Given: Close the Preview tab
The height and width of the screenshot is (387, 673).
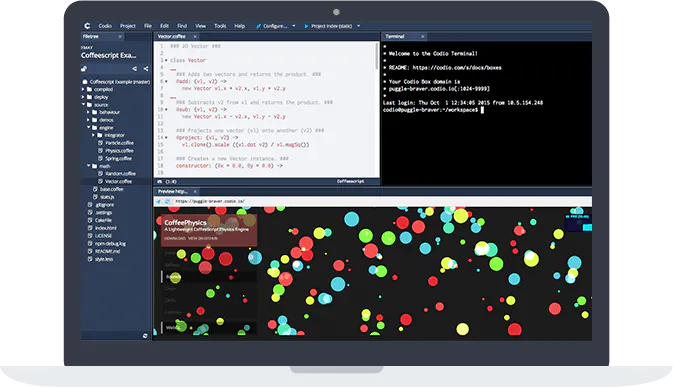Looking at the screenshot, I should tap(195, 192).
